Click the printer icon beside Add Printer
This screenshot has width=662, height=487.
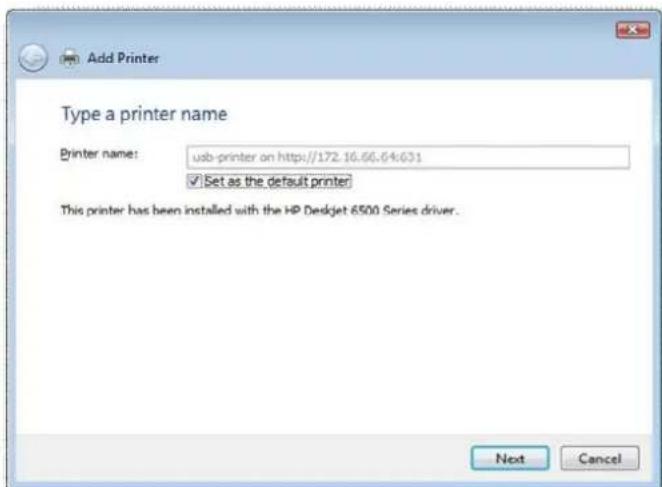click(x=69, y=58)
